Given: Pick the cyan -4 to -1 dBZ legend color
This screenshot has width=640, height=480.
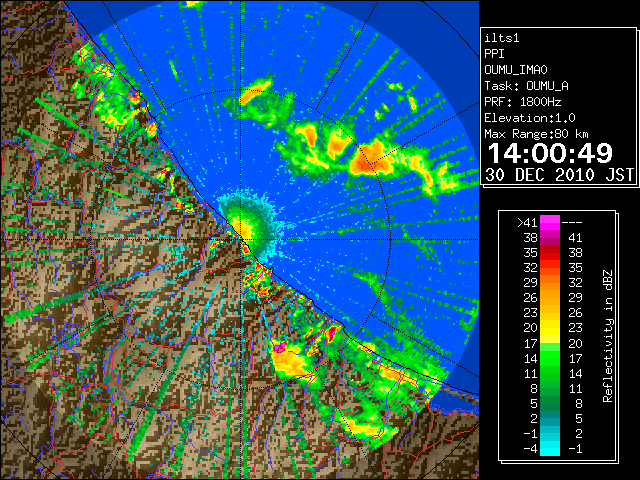Looking at the screenshot, I should pos(550,449).
